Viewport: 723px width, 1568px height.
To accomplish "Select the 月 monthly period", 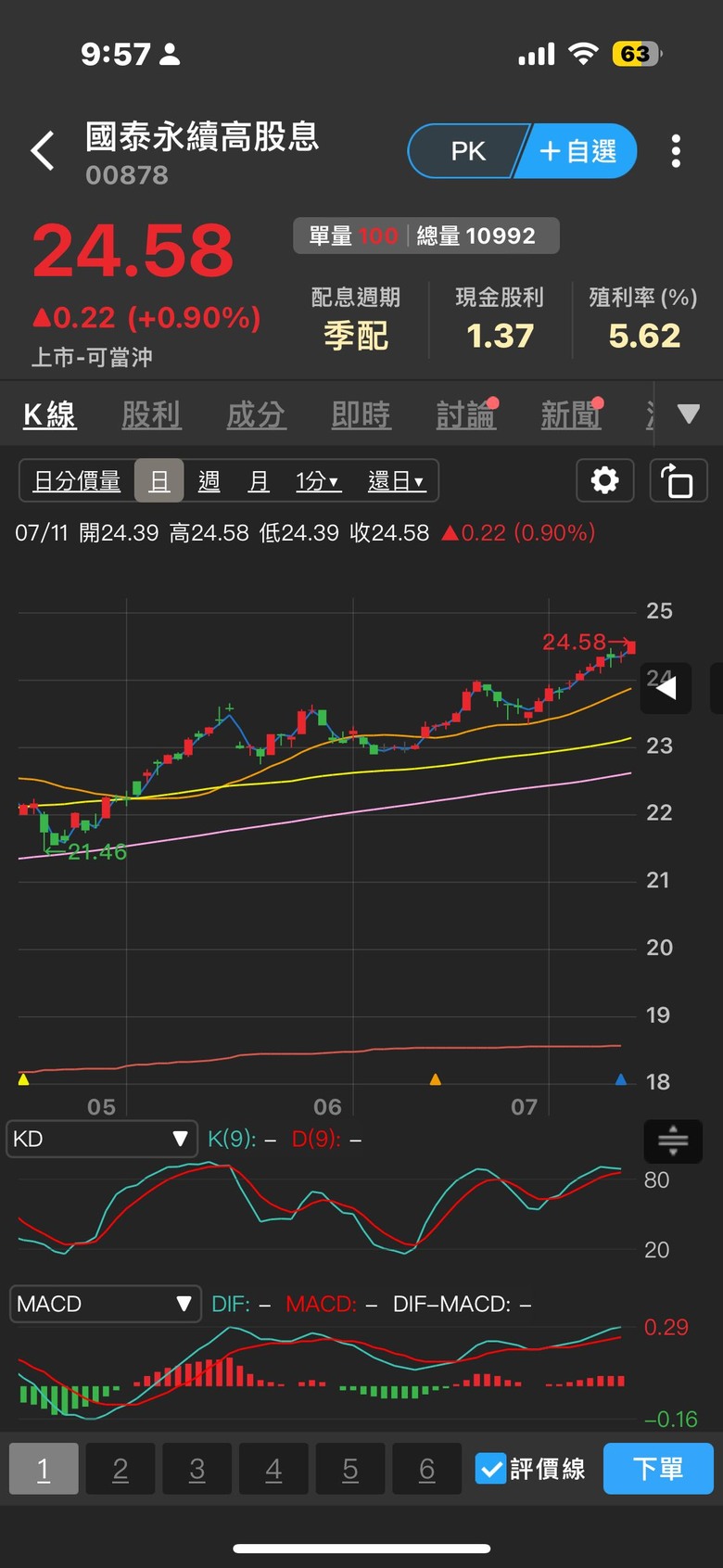I will (x=259, y=481).
